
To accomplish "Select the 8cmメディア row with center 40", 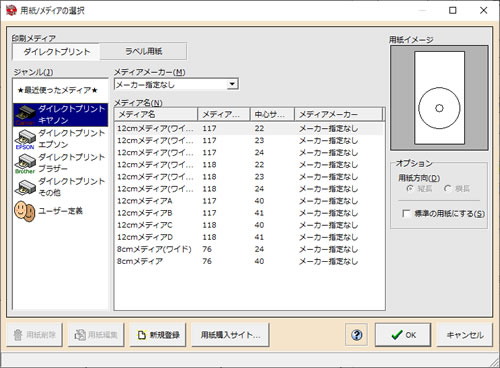I will pos(249,261).
